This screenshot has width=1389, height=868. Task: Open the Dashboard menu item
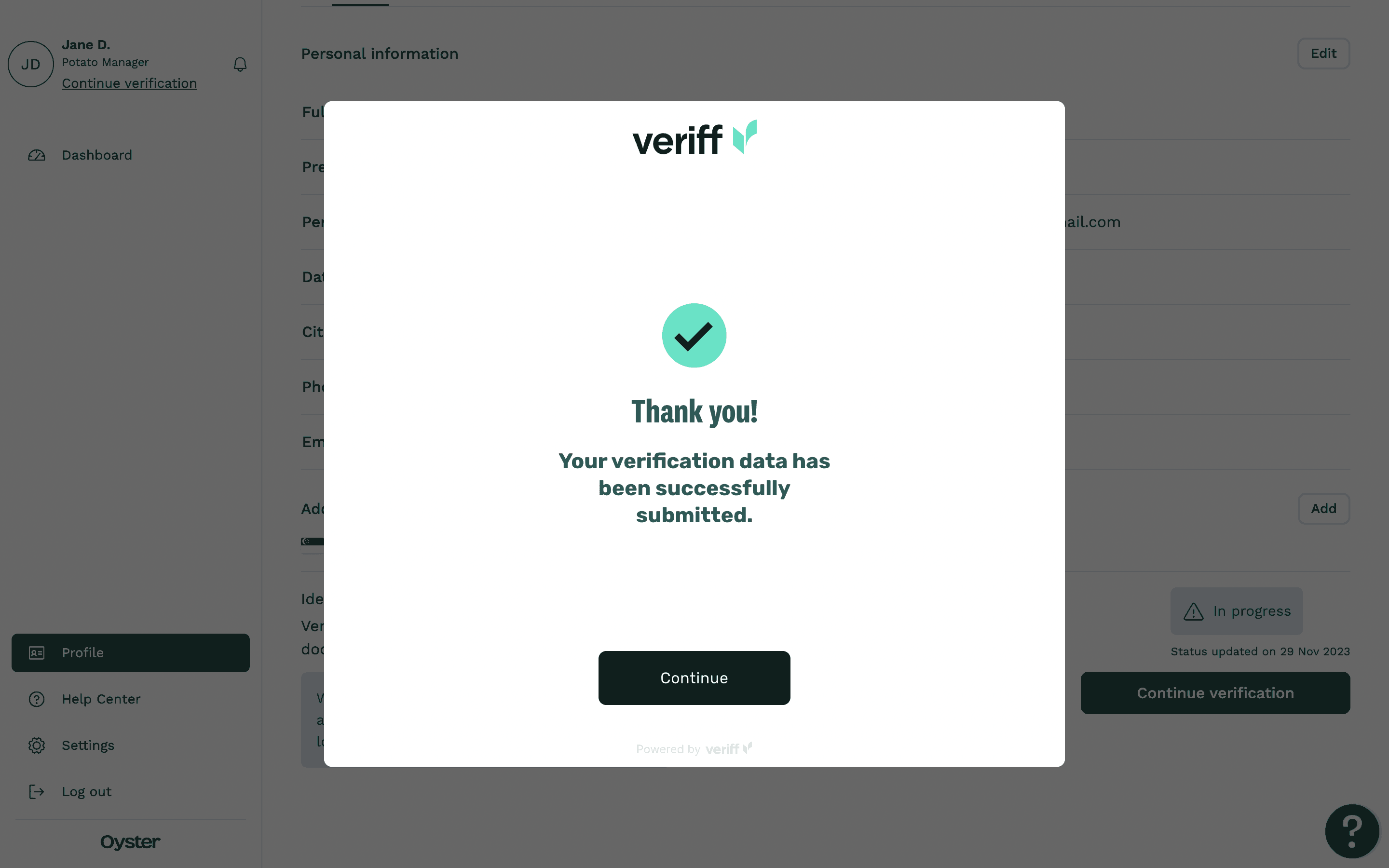97,156
